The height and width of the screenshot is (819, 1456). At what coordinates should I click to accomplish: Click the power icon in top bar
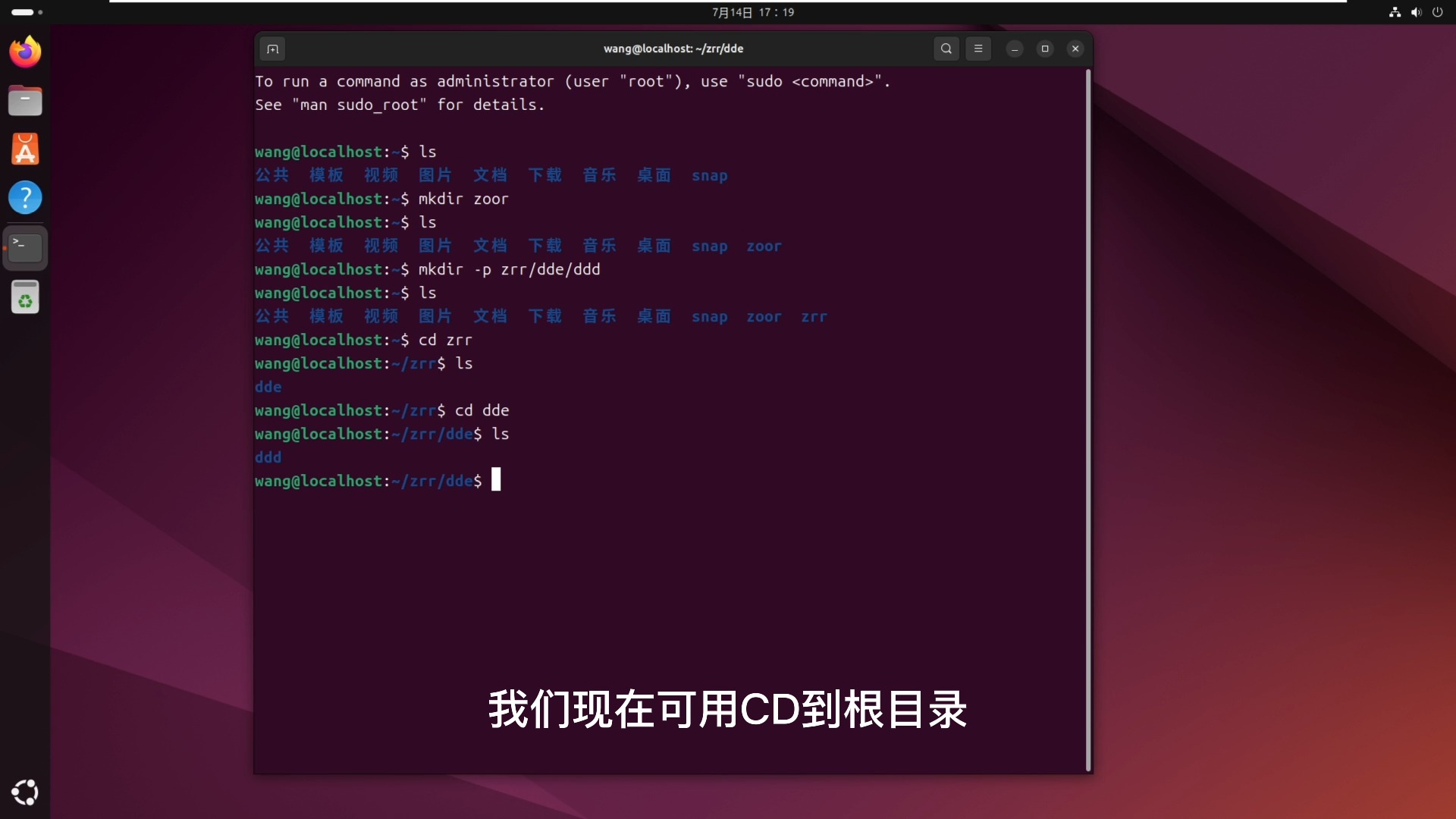1437,12
